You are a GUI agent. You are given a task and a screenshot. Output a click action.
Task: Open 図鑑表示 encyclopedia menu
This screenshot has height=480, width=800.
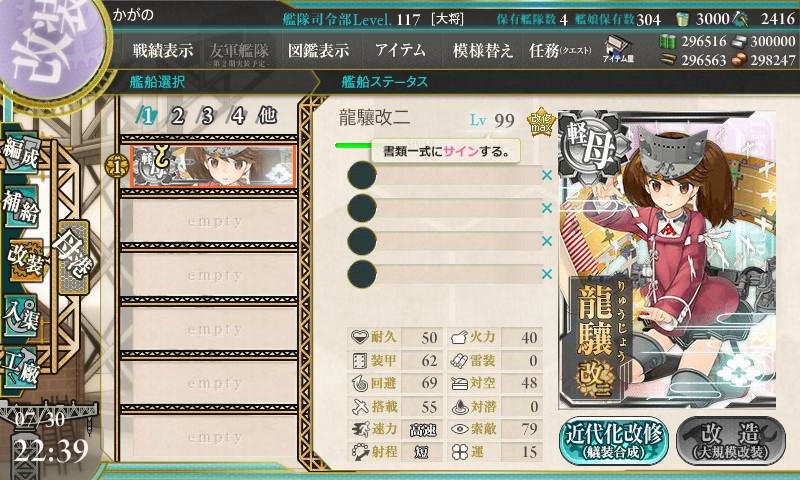click(318, 50)
